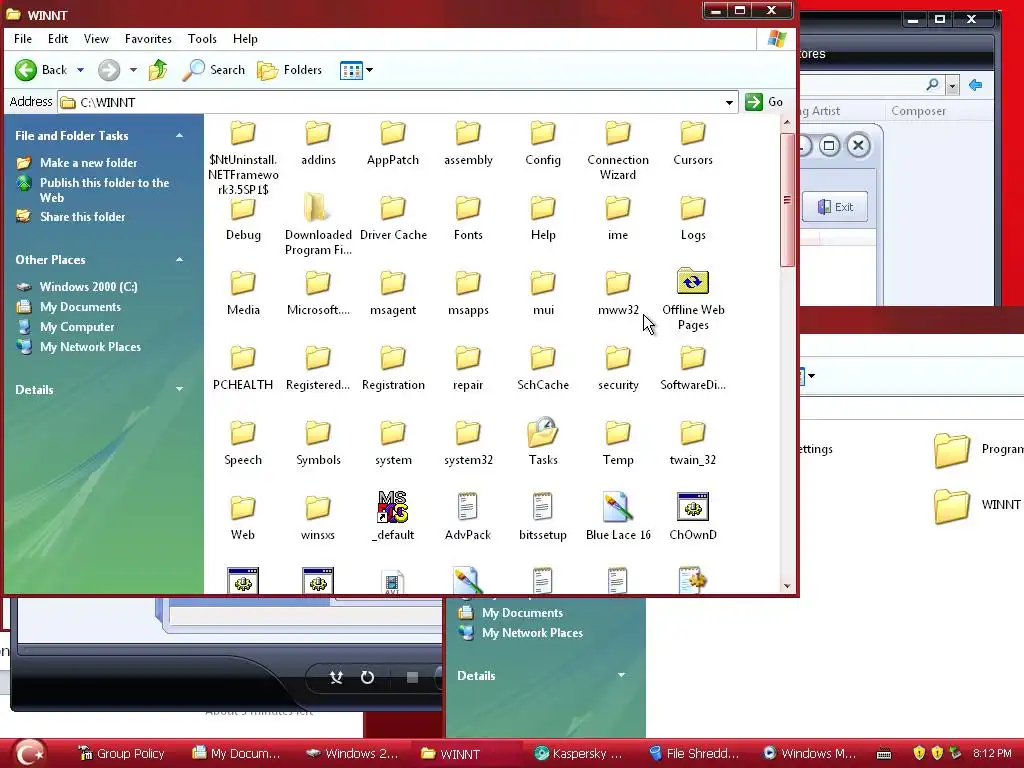Click the Exit button in background window
This screenshot has width=1024, height=768.
pyautogui.click(x=835, y=207)
